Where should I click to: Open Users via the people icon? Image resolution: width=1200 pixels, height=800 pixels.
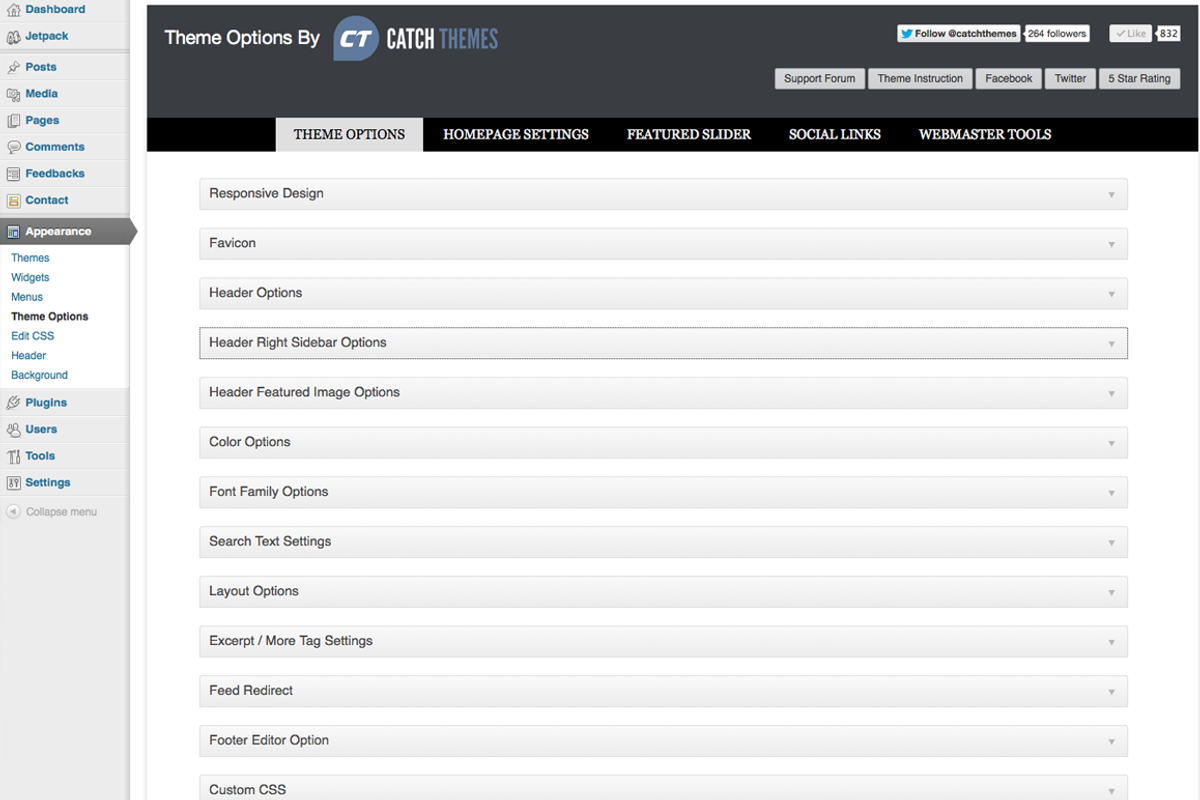(14, 429)
